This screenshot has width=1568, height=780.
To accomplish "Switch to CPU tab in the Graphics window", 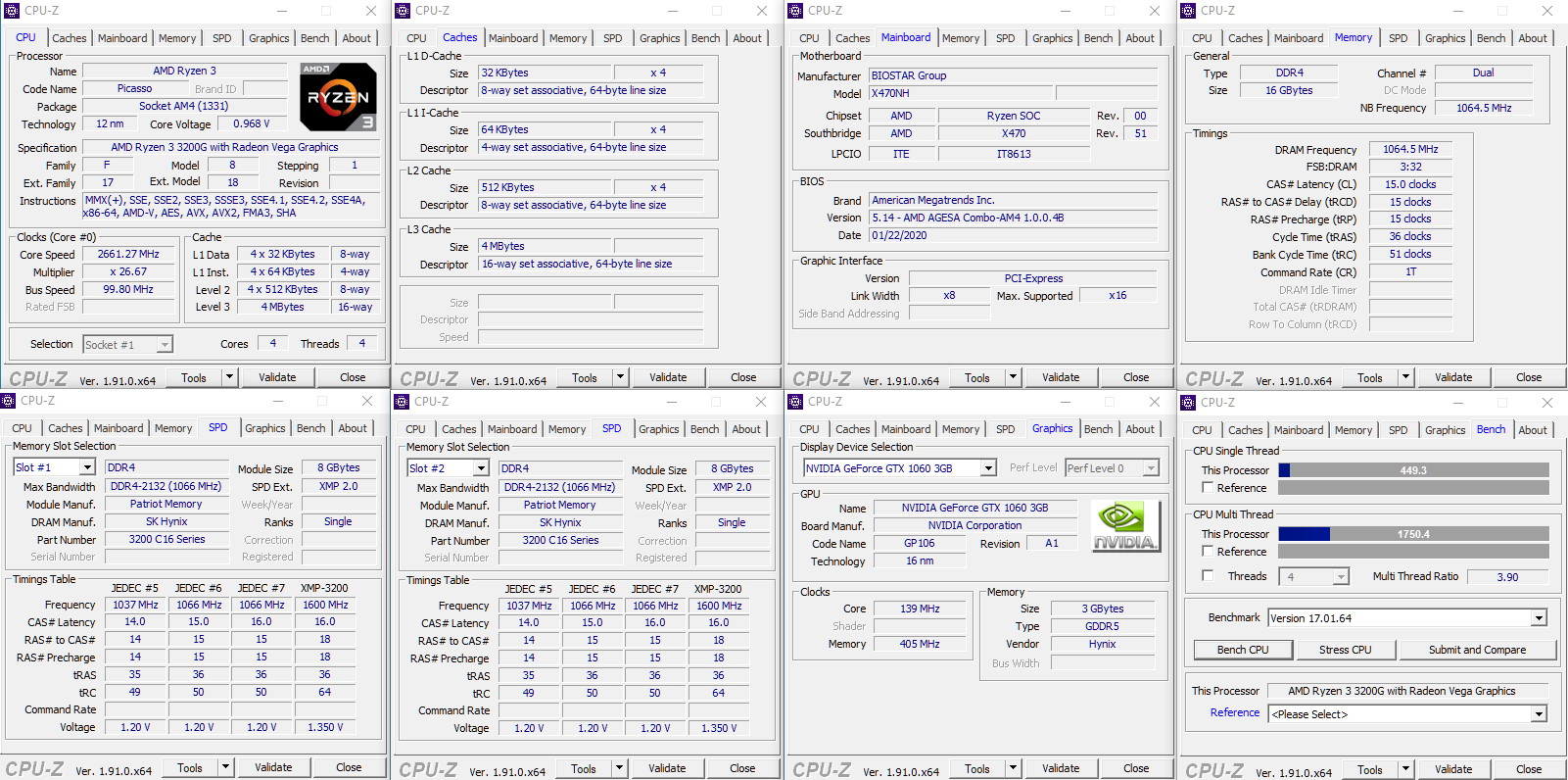I will pos(809,429).
